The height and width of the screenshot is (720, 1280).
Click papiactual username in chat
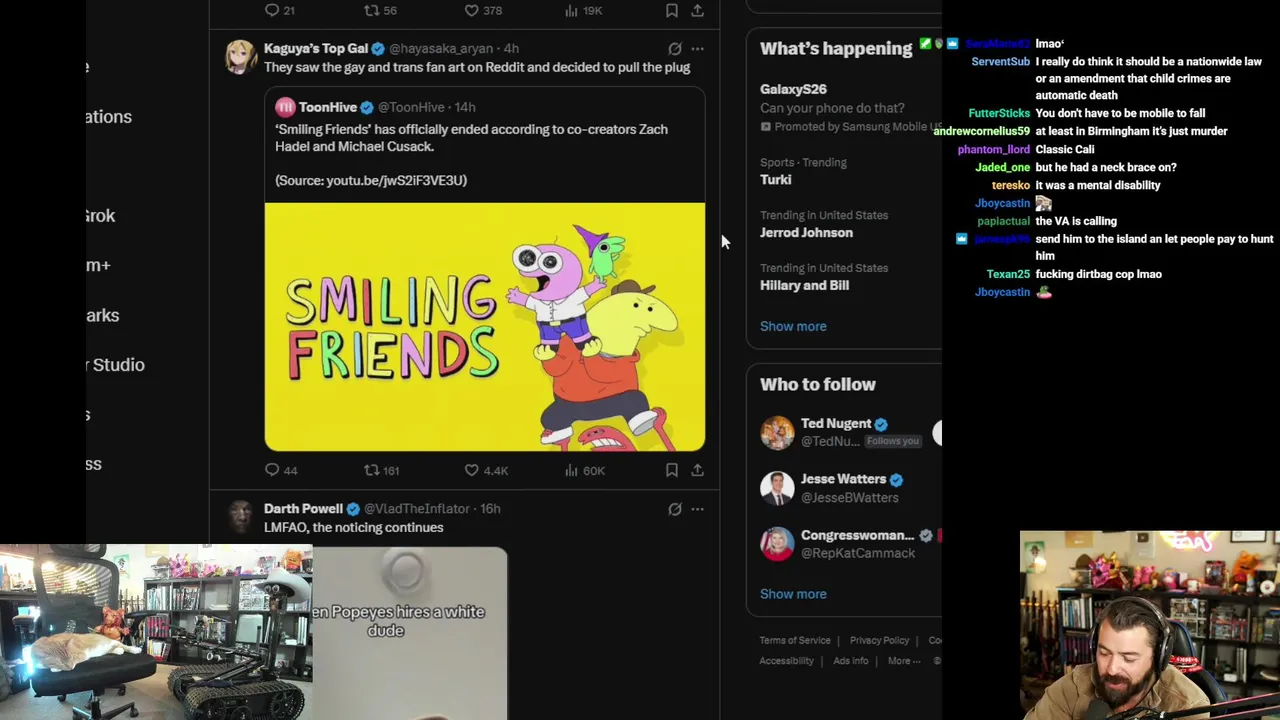(x=1003, y=221)
